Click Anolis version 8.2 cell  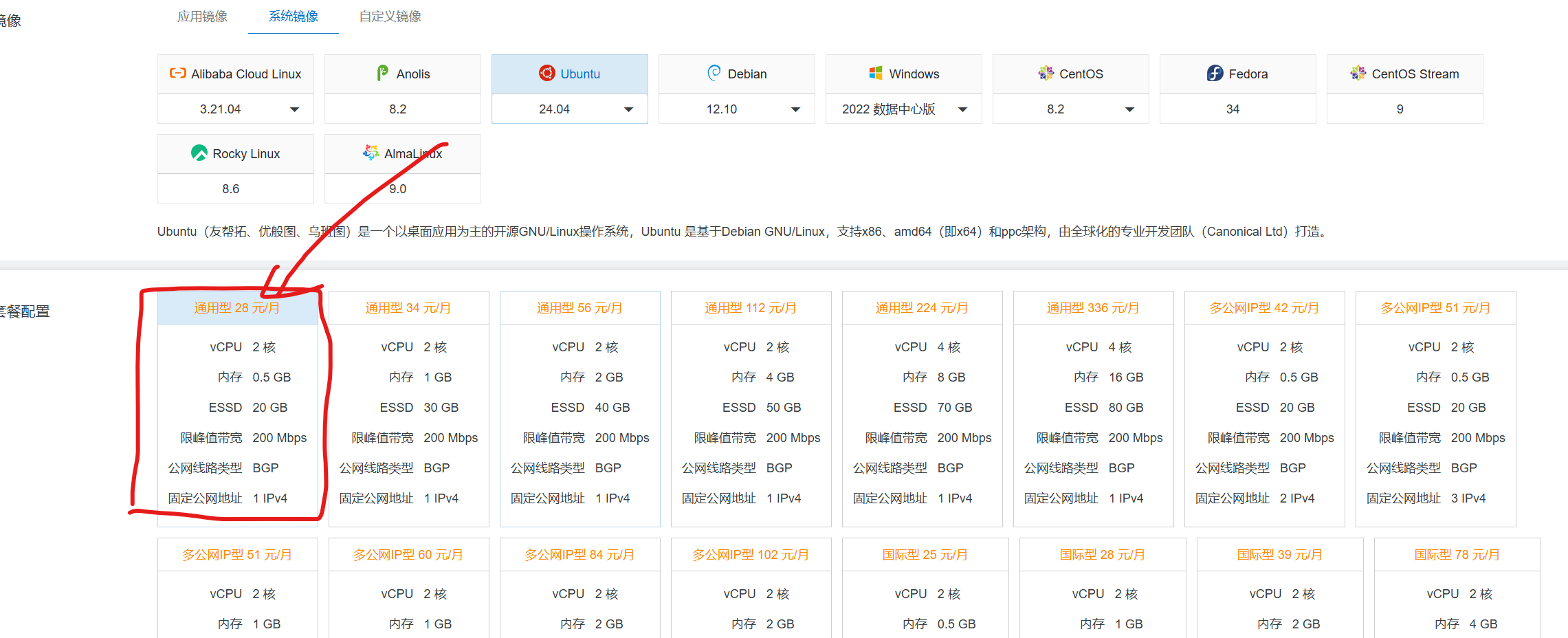pos(403,109)
